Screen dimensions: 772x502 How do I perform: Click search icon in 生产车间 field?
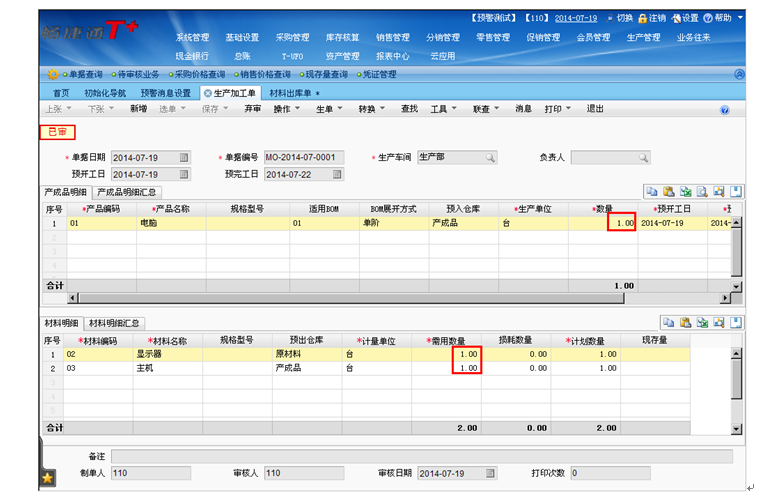coord(490,158)
